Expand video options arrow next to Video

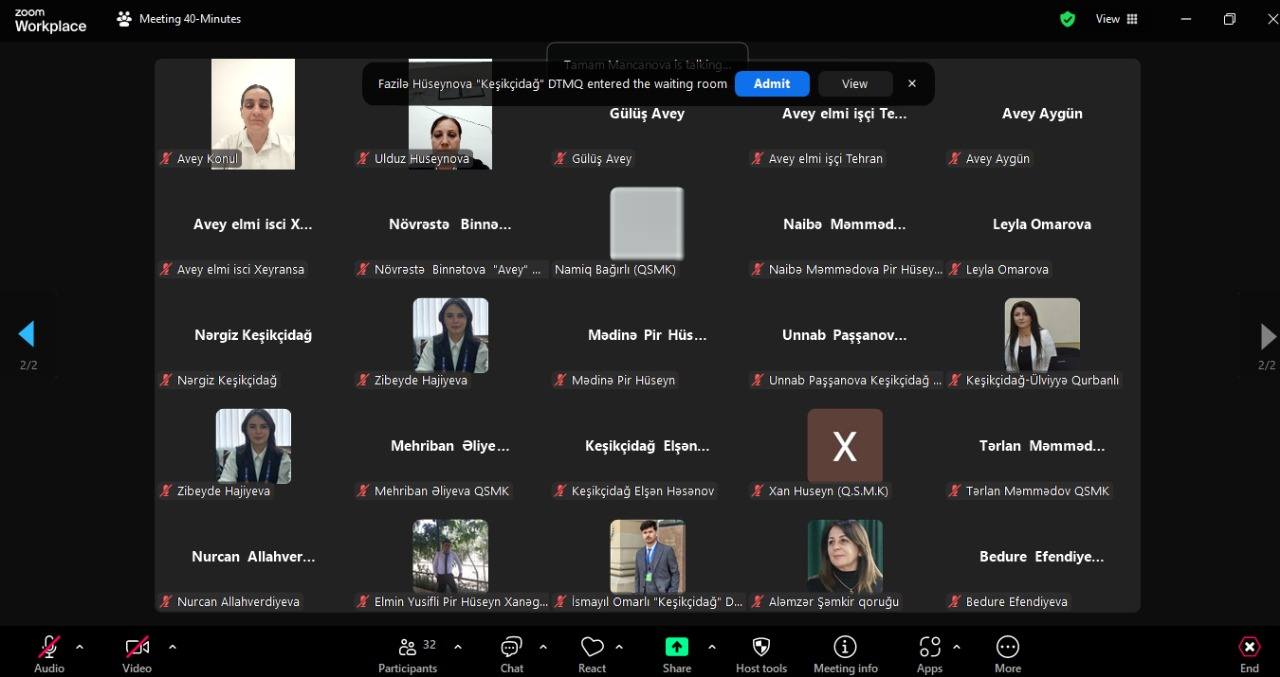172,646
